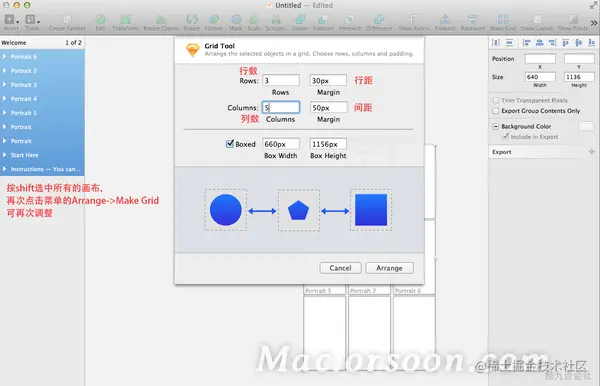Open the Background Color swatch
The height and width of the screenshot is (386, 600).
pos(586,126)
